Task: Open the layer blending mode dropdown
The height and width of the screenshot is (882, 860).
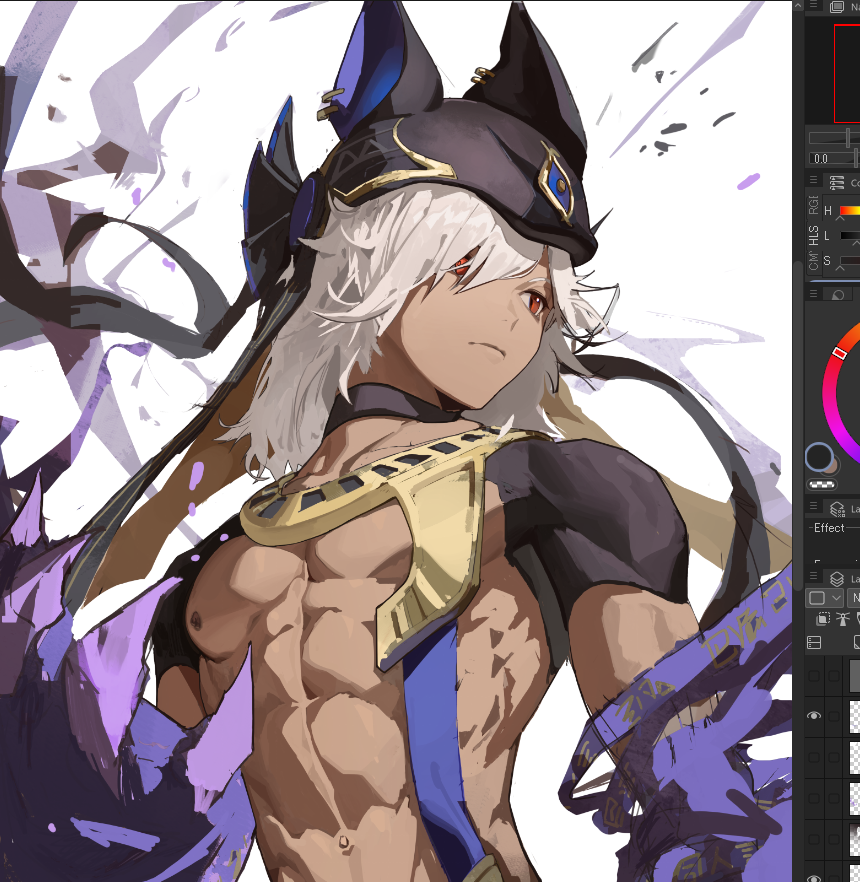Action: click(853, 598)
